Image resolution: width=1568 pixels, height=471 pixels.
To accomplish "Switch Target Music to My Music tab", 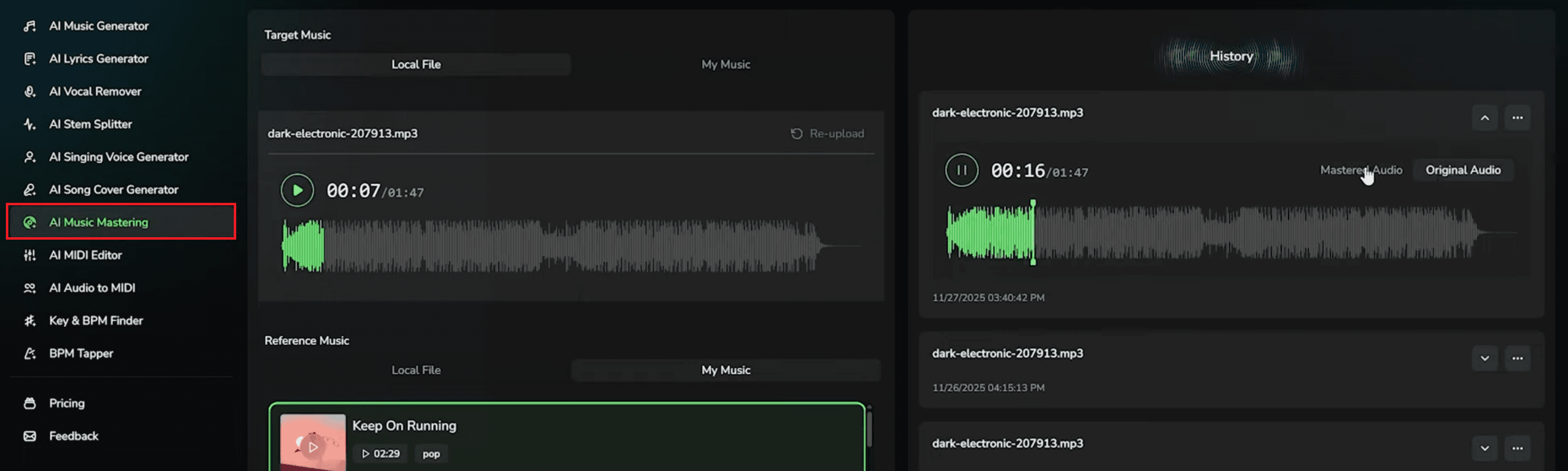I will tap(726, 64).
